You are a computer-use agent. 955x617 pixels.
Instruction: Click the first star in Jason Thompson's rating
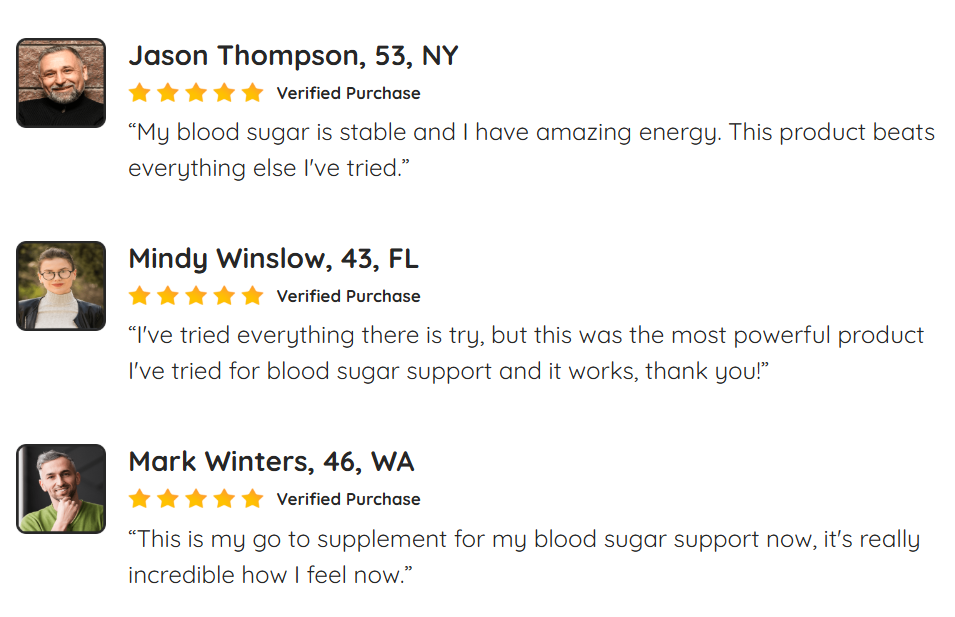pos(140,93)
